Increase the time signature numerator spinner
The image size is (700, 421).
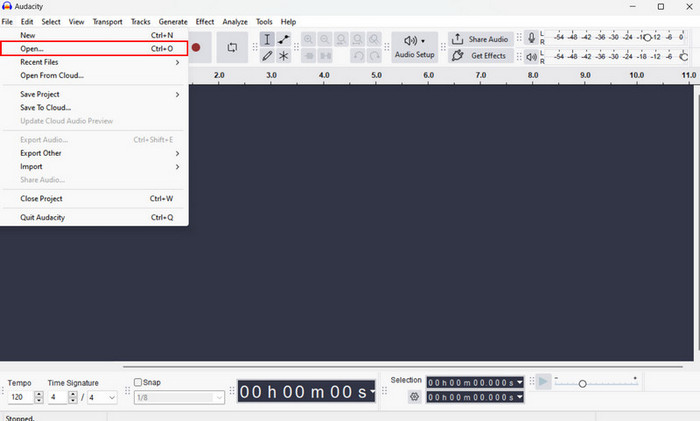click(x=73, y=394)
